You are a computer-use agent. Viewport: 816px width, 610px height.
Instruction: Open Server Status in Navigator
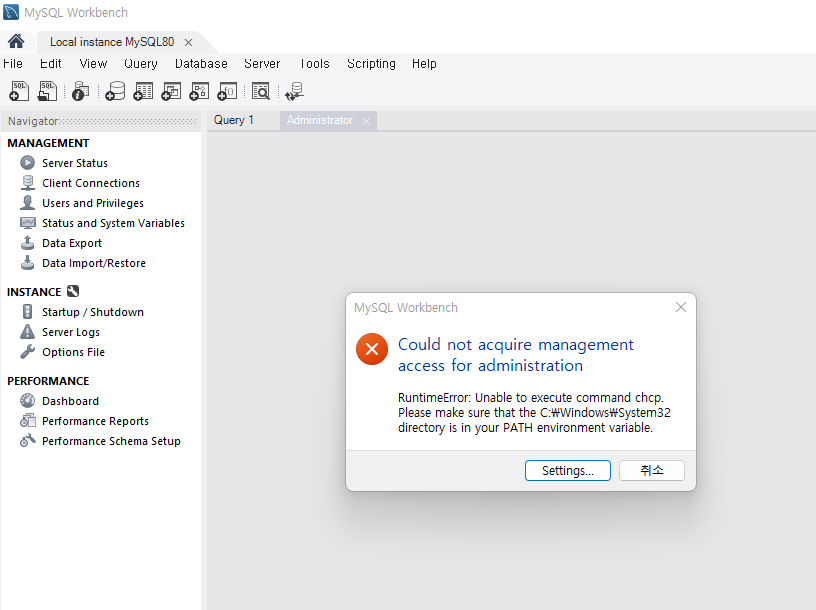coord(75,163)
